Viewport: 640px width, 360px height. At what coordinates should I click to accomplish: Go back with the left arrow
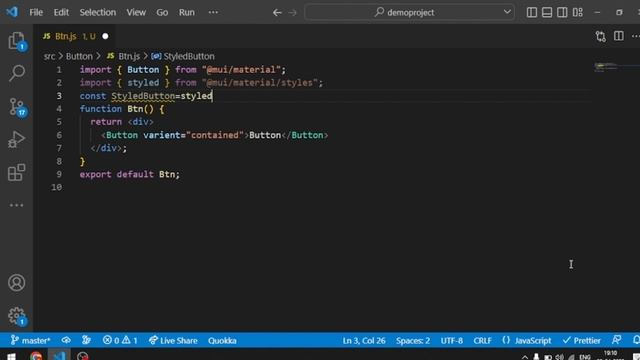[277, 13]
